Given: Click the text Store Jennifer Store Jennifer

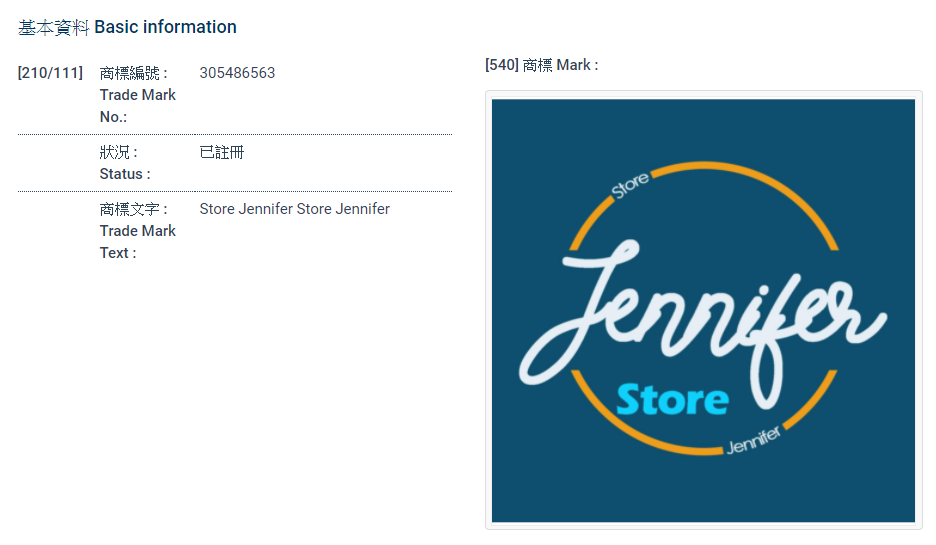Looking at the screenshot, I should 294,209.
